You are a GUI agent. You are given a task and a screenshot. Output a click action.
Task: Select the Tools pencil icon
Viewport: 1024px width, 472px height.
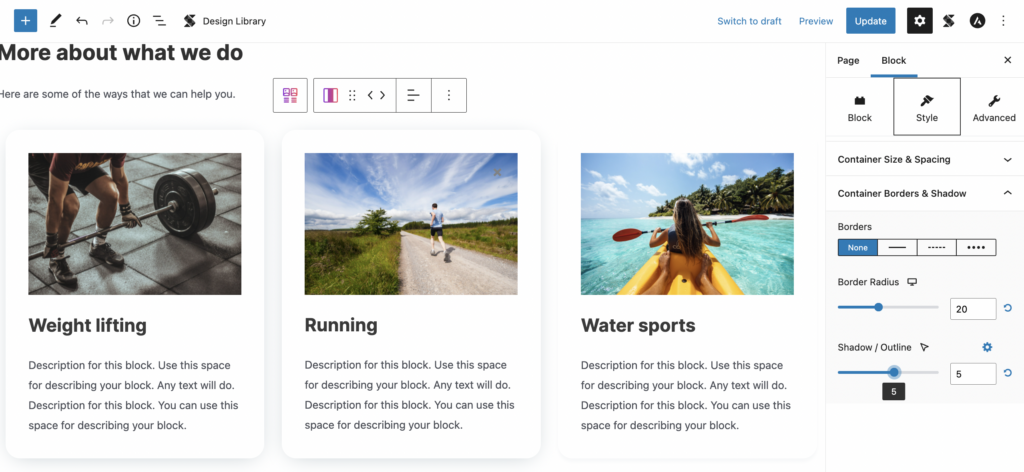point(55,21)
